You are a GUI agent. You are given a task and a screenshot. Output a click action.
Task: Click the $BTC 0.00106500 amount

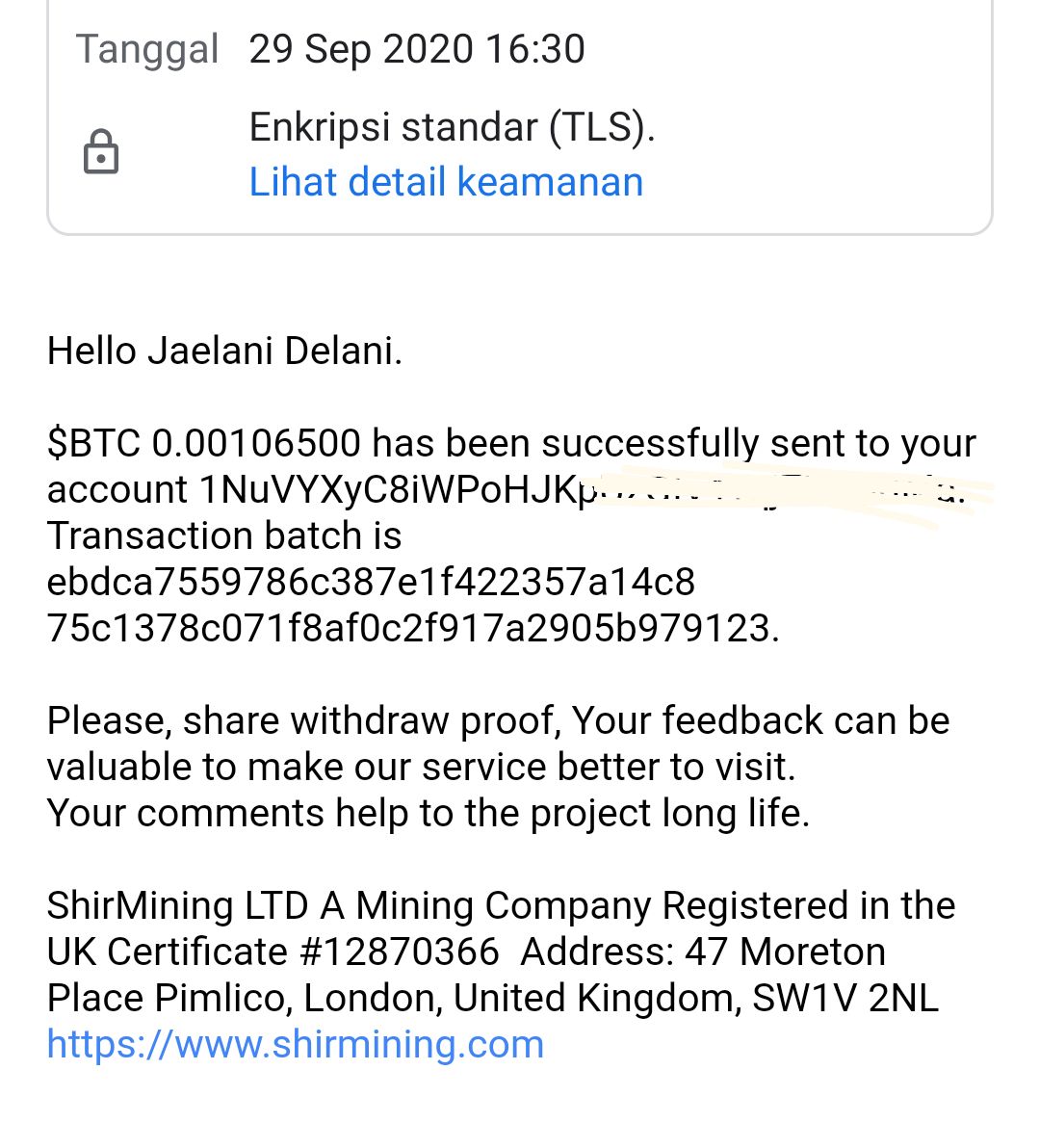pyautogui.click(x=204, y=443)
